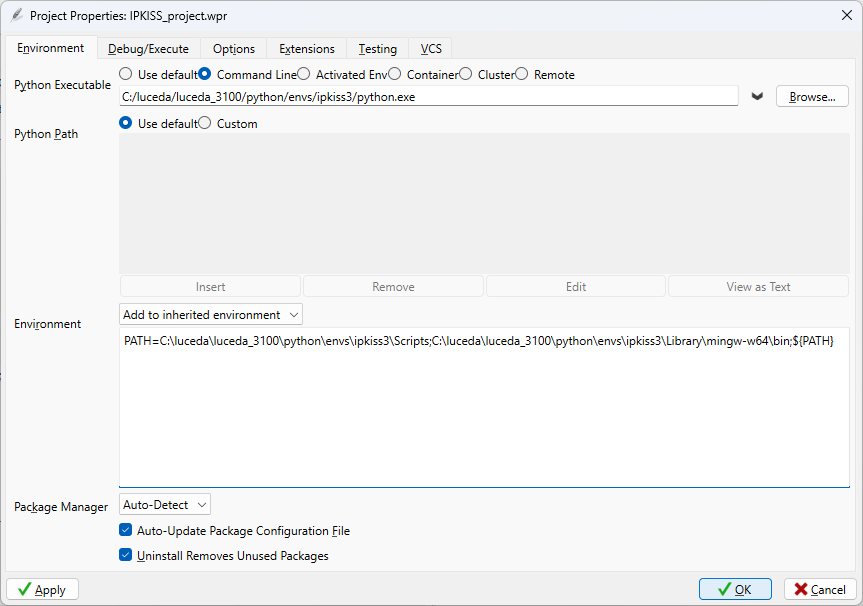Go to the Extensions tab
The height and width of the screenshot is (606, 863).
307,49
